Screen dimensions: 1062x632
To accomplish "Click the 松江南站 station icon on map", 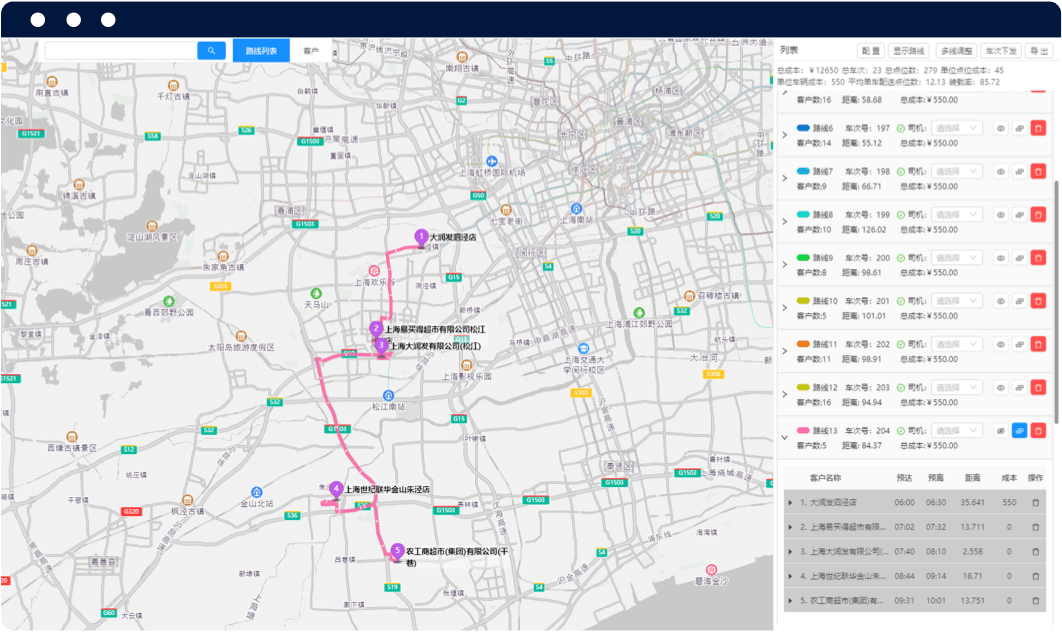I will 388,395.
